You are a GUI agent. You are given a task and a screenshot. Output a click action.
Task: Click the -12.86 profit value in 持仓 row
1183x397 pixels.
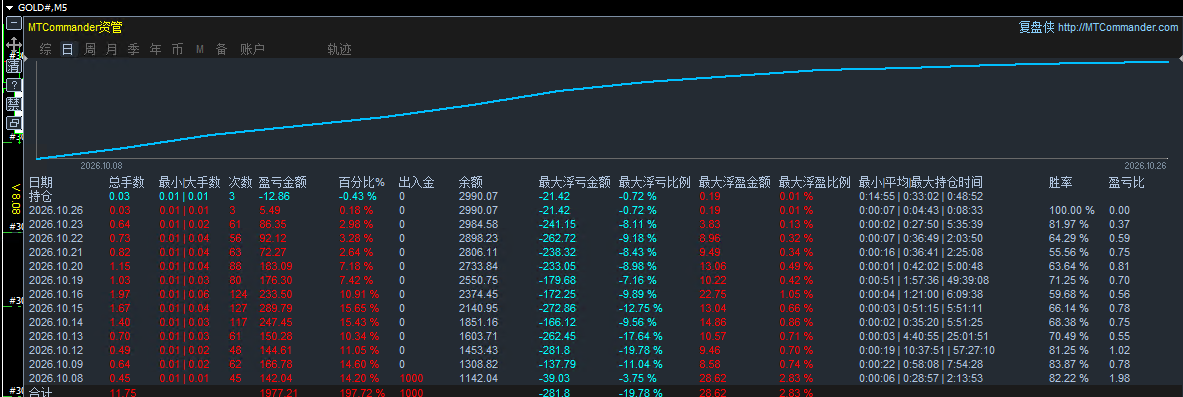[x=274, y=196]
